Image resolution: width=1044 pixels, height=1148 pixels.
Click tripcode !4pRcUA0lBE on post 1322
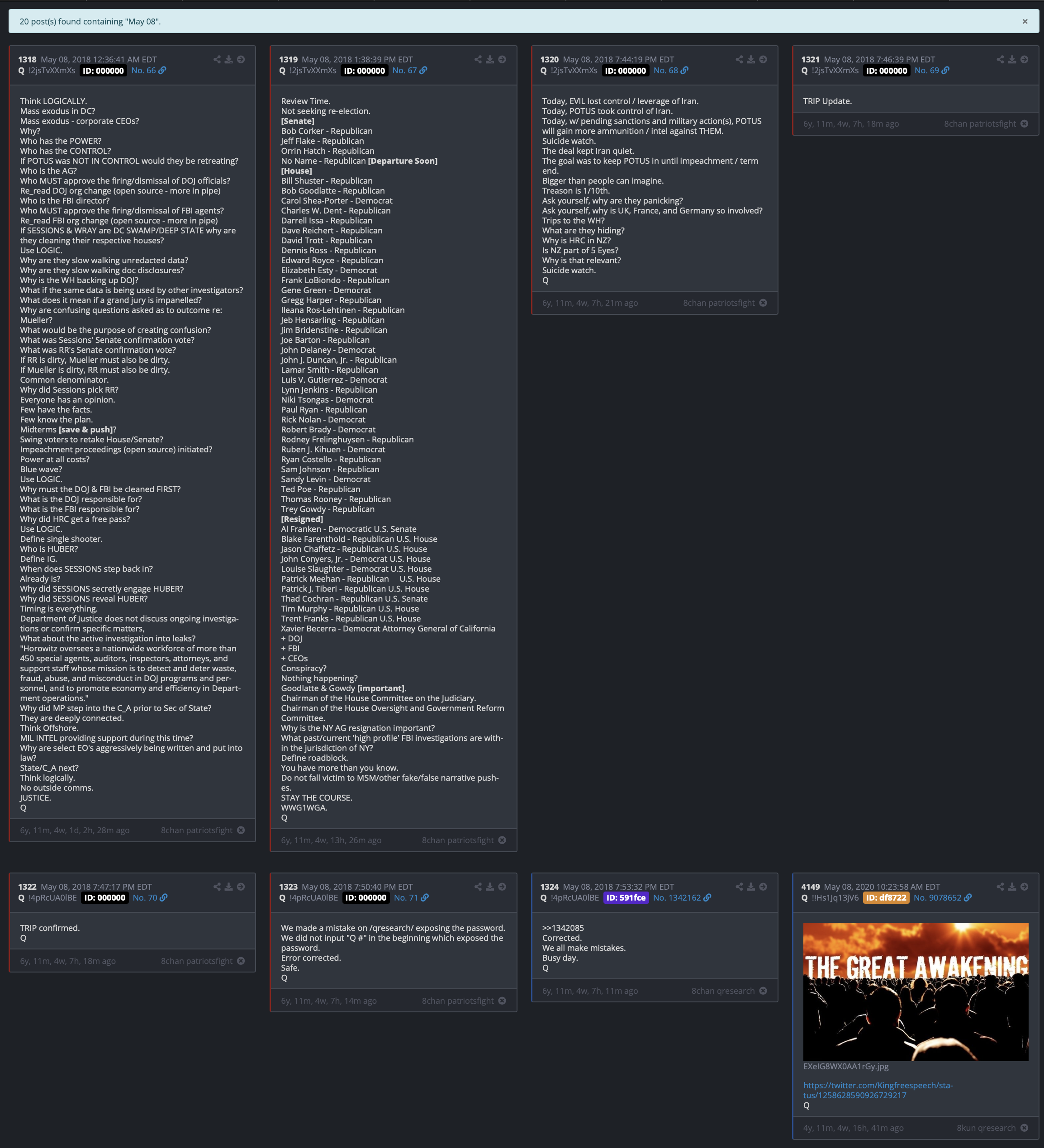(52, 897)
